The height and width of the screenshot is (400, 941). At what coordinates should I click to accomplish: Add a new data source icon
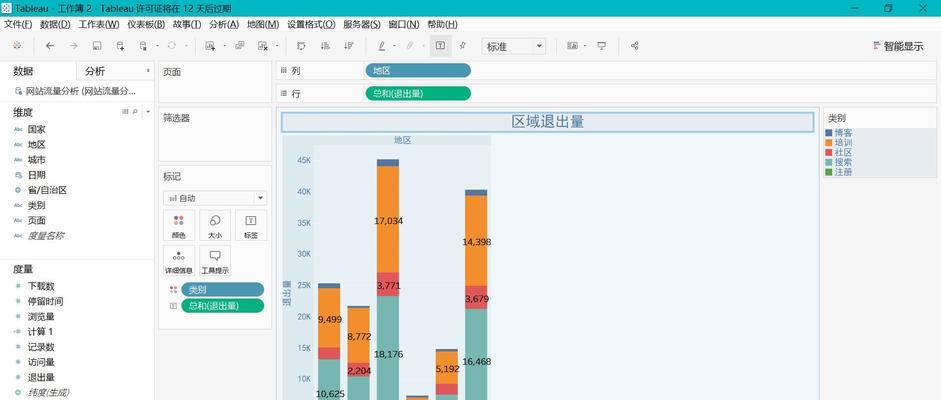(x=121, y=46)
